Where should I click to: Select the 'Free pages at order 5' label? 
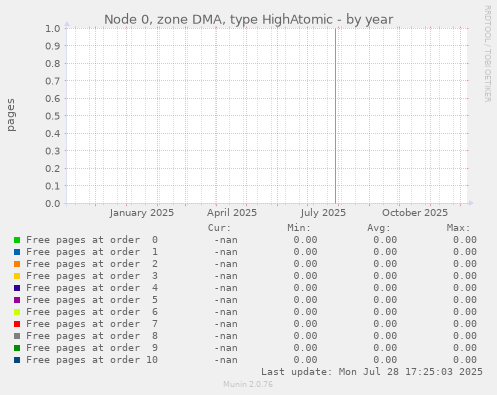point(92,300)
